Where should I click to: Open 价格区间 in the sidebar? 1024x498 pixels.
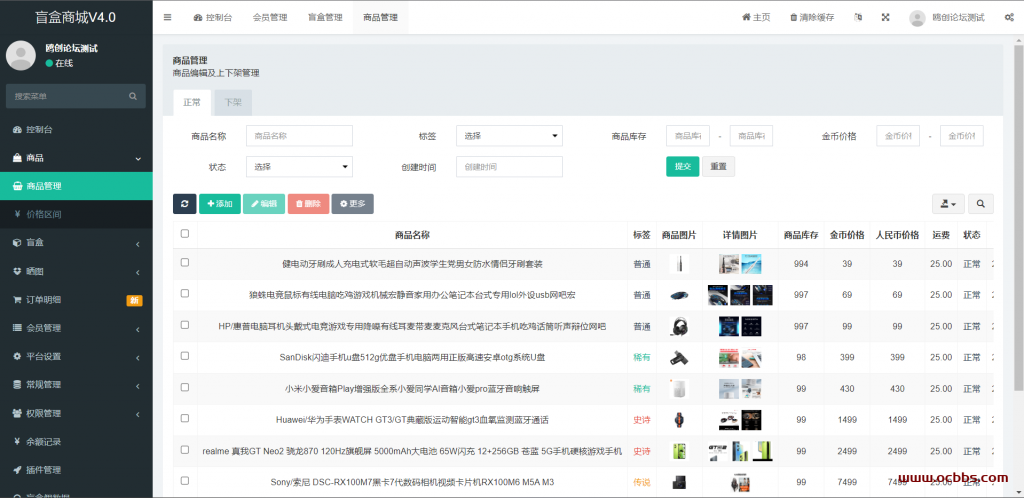coord(76,214)
